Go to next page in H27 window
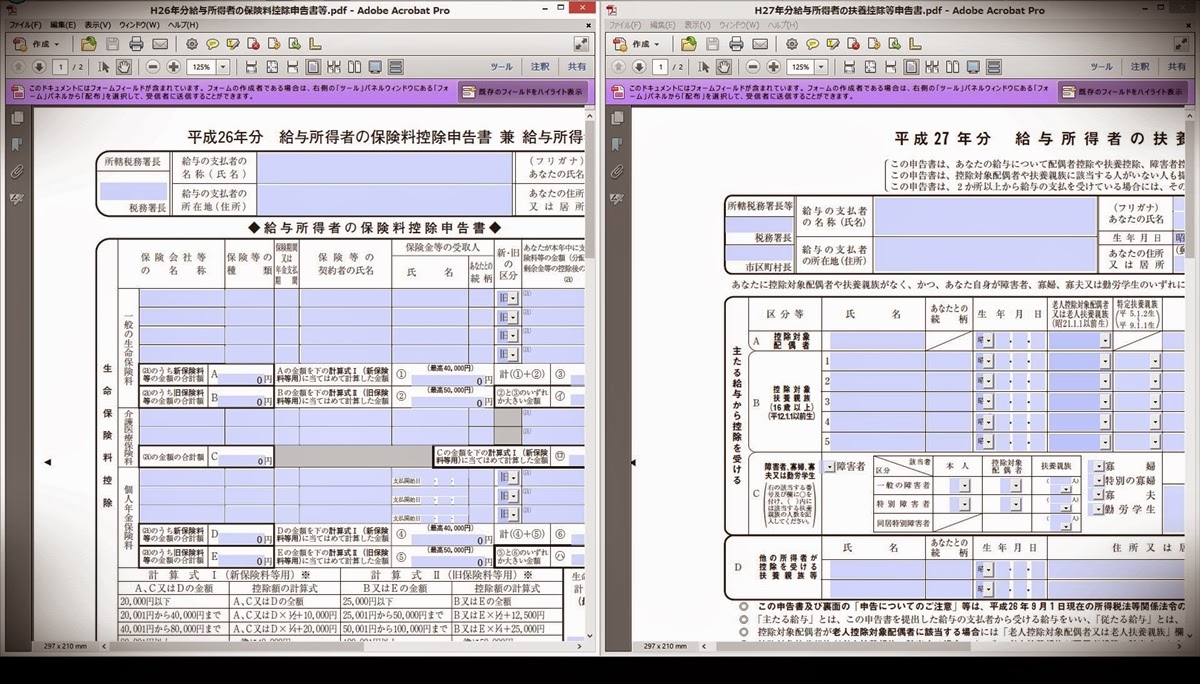Screen dimensions: 1200x684 click(x=638, y=67)
